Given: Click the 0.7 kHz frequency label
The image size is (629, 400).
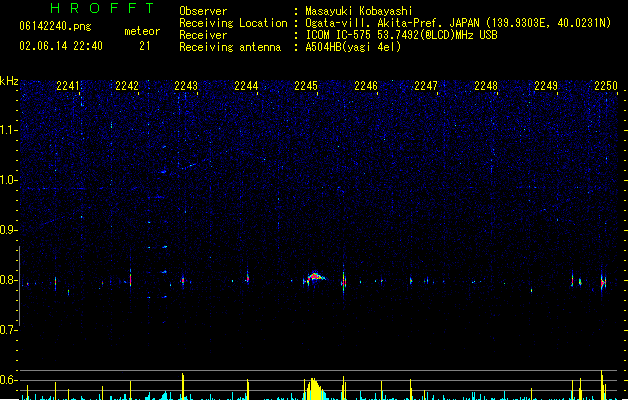Looking at the screenshot, I should tap(8, 330).
